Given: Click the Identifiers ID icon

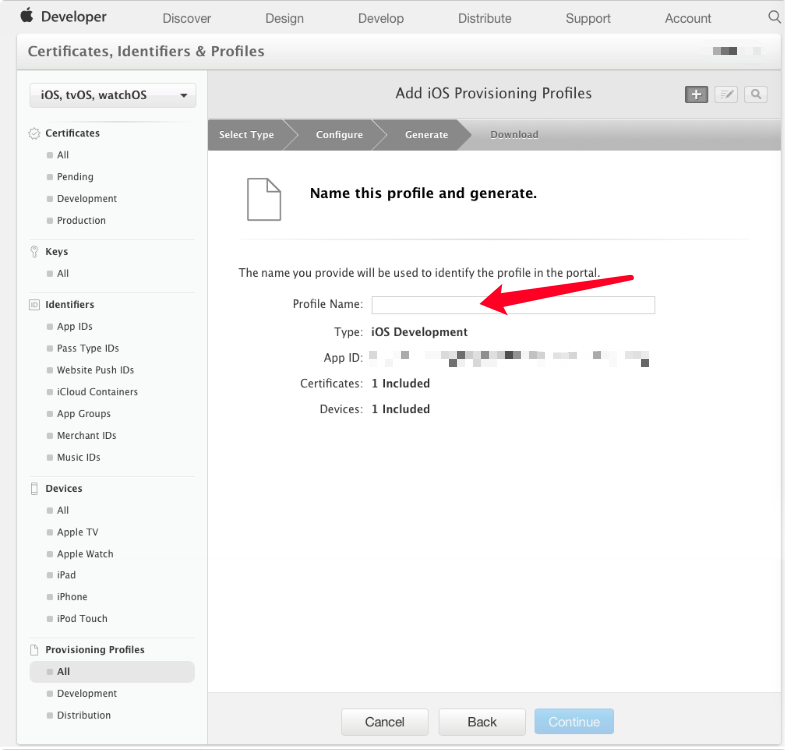Looking at the screenshot, I should [x=34, y=305].
